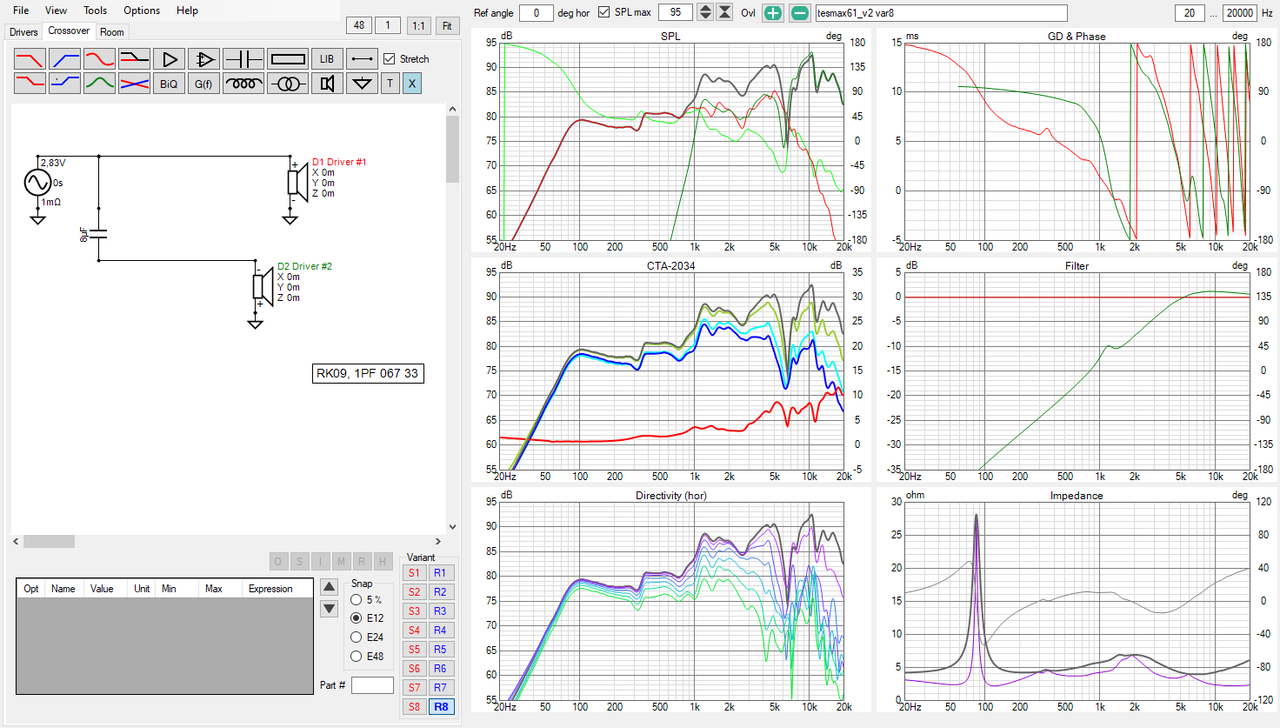Insert a BiQ biquad filter block
This screenshot has width=1280, height=728.
point(168,84)
